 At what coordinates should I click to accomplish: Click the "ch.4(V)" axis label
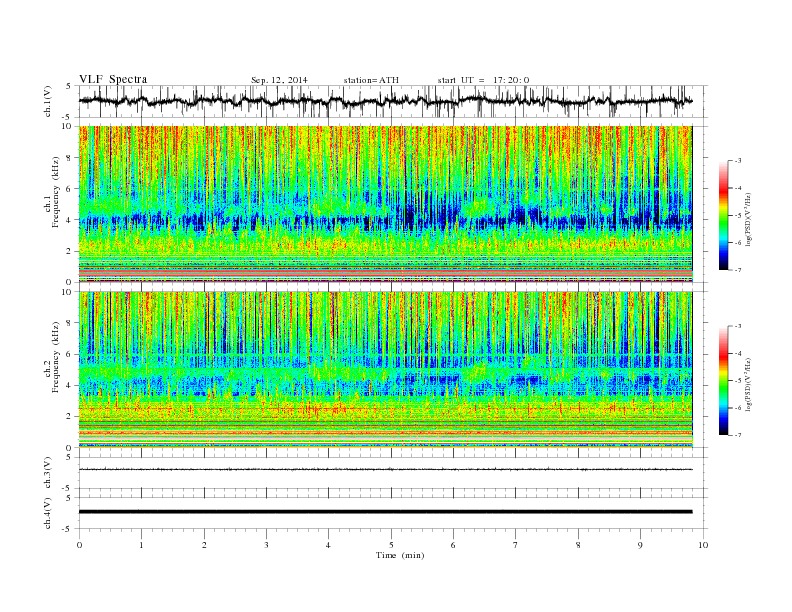click(x=47, y=513)
